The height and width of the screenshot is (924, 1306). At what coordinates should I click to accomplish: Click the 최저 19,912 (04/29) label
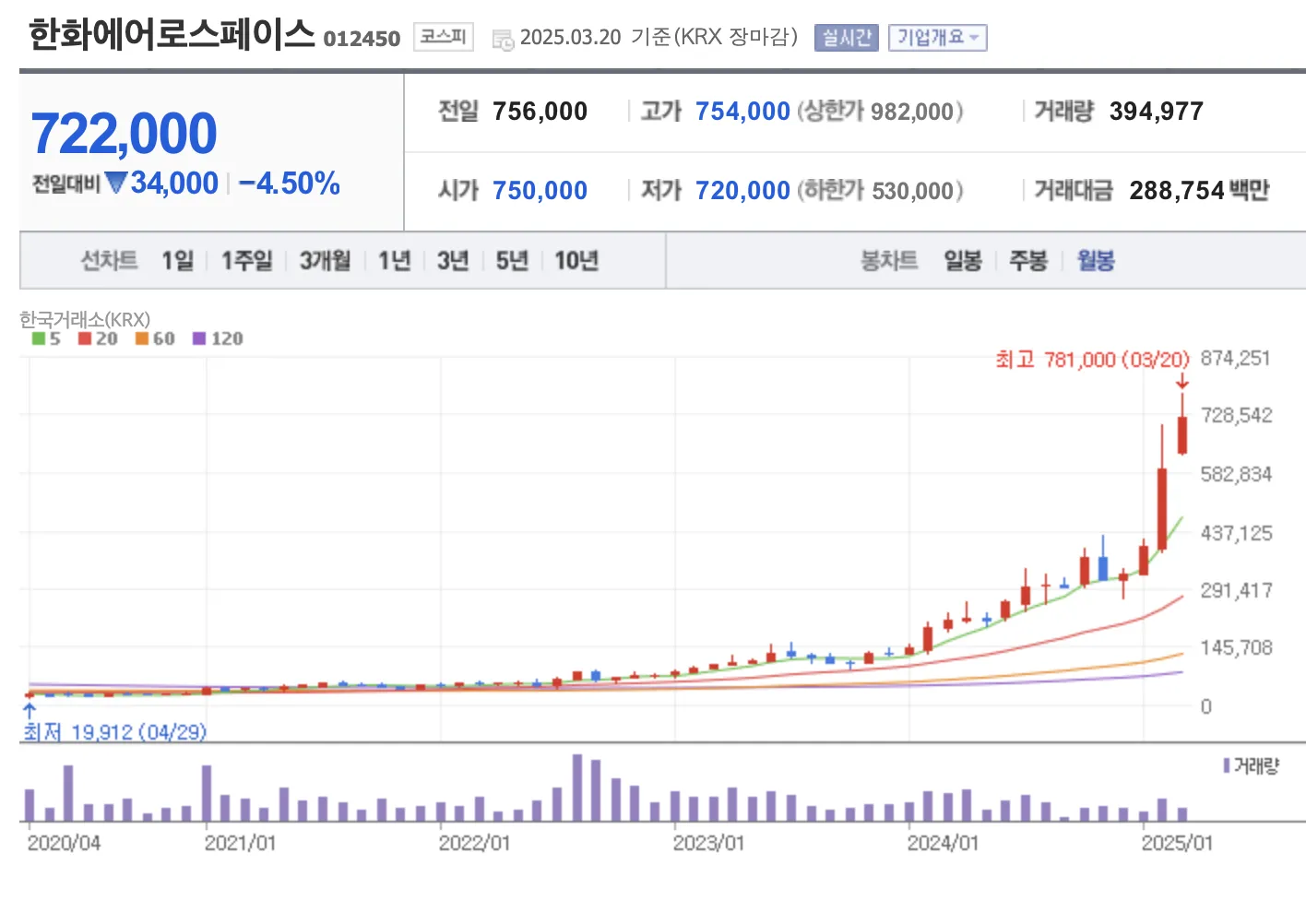[x=115, y=732]
